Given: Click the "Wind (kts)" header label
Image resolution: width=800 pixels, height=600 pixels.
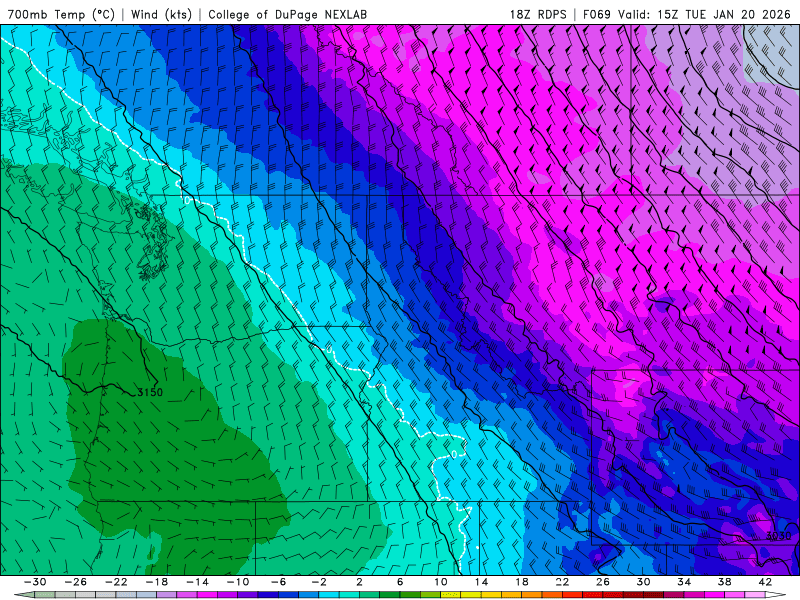Looking at the screenshot, I should pos(161,14).
